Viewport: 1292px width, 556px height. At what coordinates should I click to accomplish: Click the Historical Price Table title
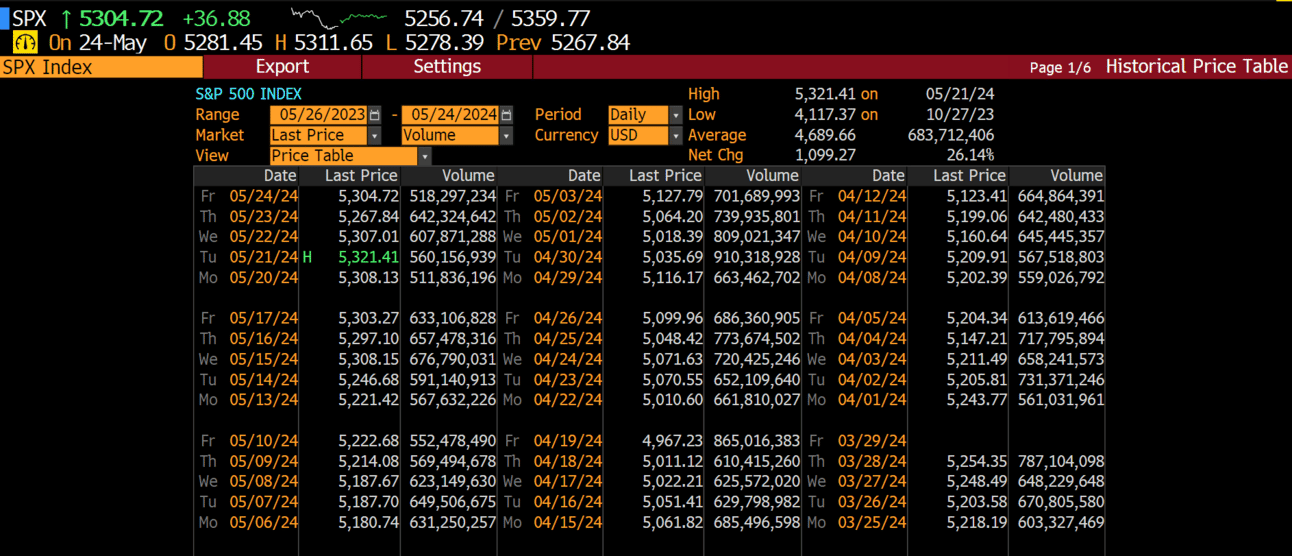[1197, 66]
